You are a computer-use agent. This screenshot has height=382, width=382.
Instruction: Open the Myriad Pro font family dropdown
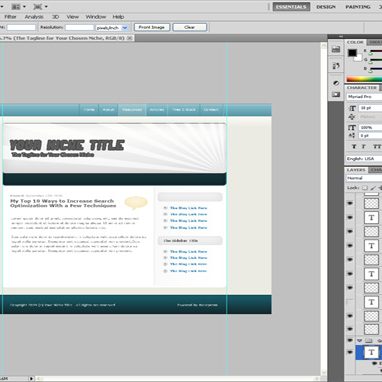pos(364,97)
